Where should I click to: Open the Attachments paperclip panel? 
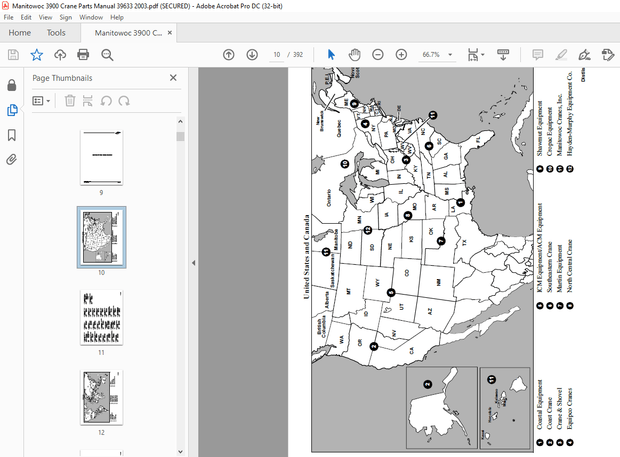pos(12,160)
